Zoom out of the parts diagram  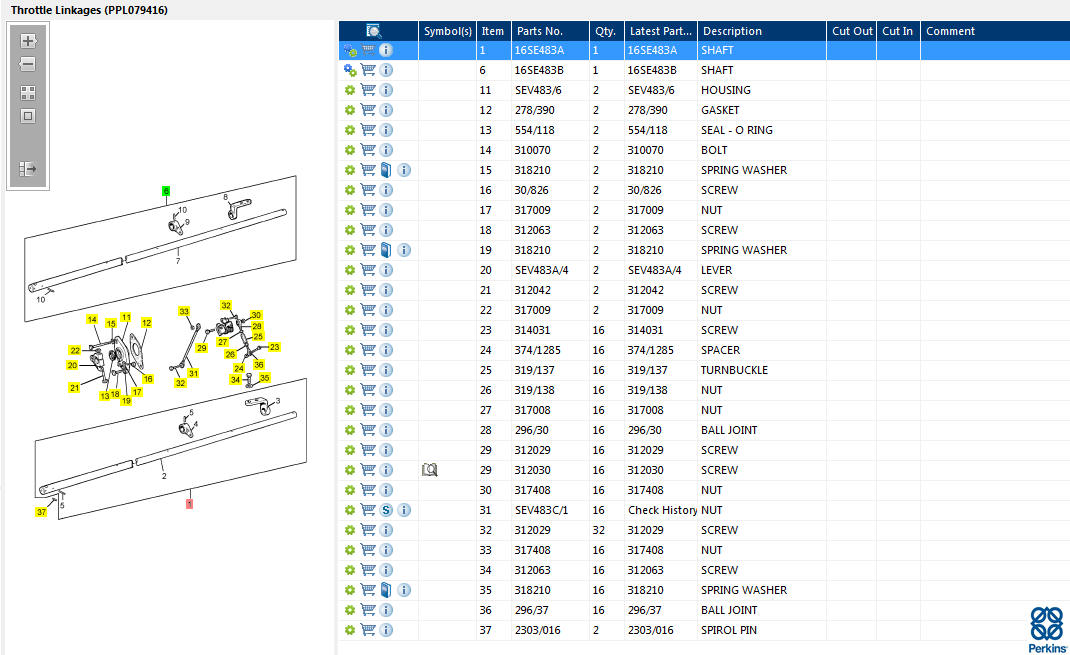click(28, 65)
